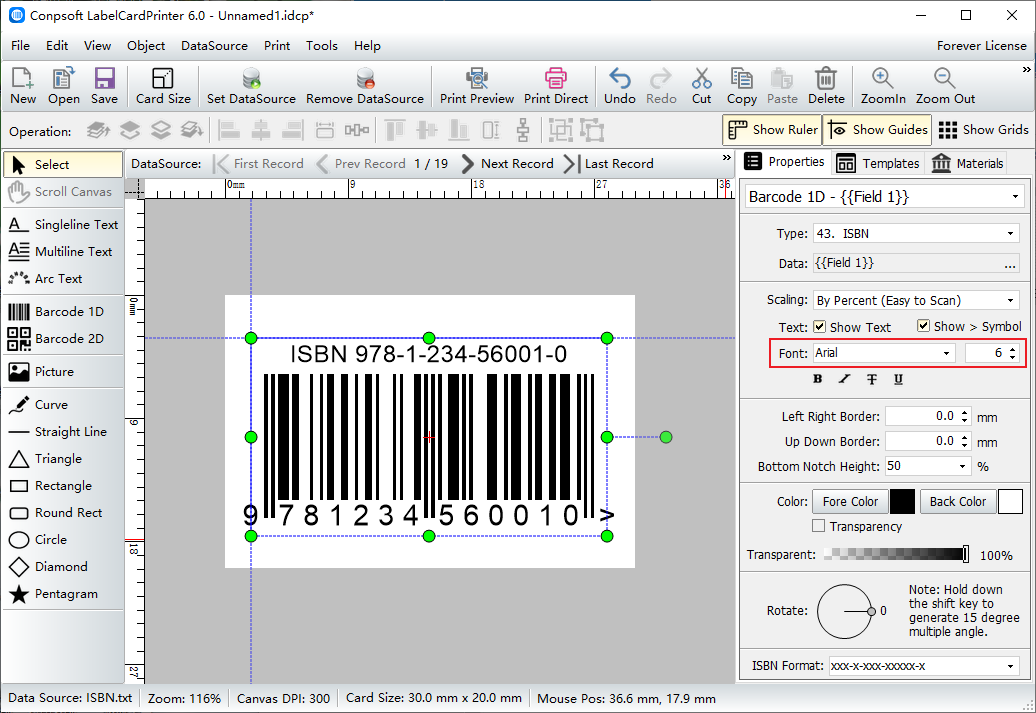Open the DataSource menu
The image size is (1036, 713).
[x=214, y=46]
